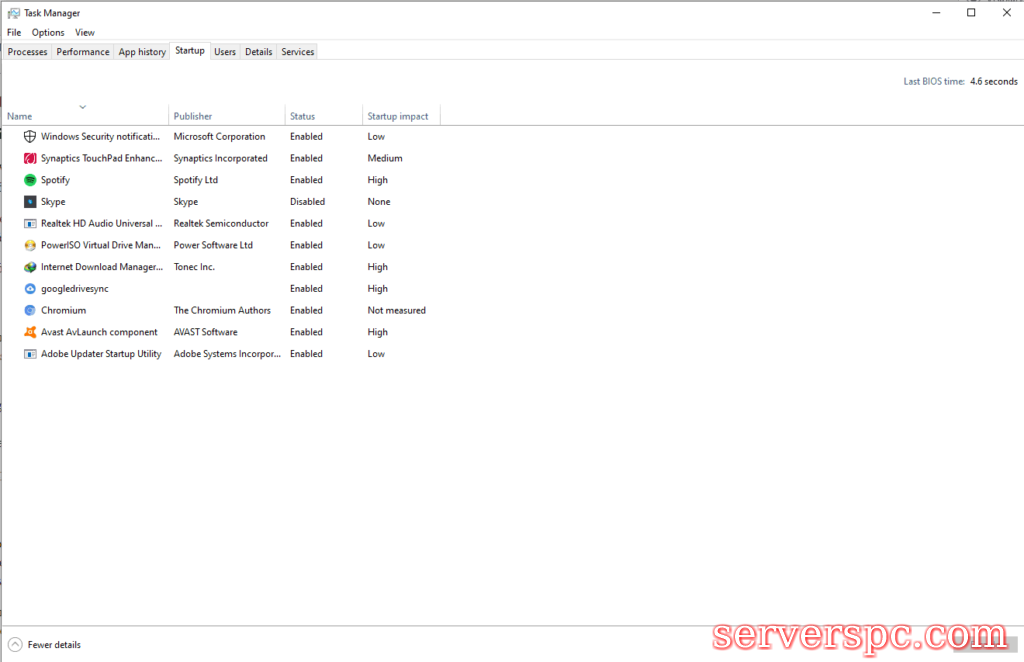Select the Windows Security shield icon

click(30, 137)
